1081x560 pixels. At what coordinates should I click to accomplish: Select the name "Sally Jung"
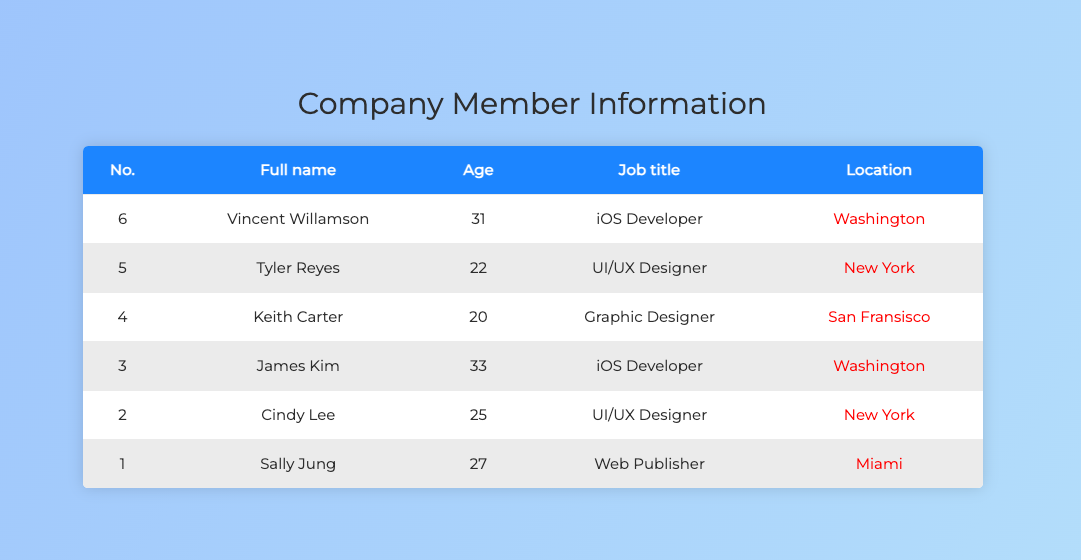pyautogui.click(x=298, y=464)
